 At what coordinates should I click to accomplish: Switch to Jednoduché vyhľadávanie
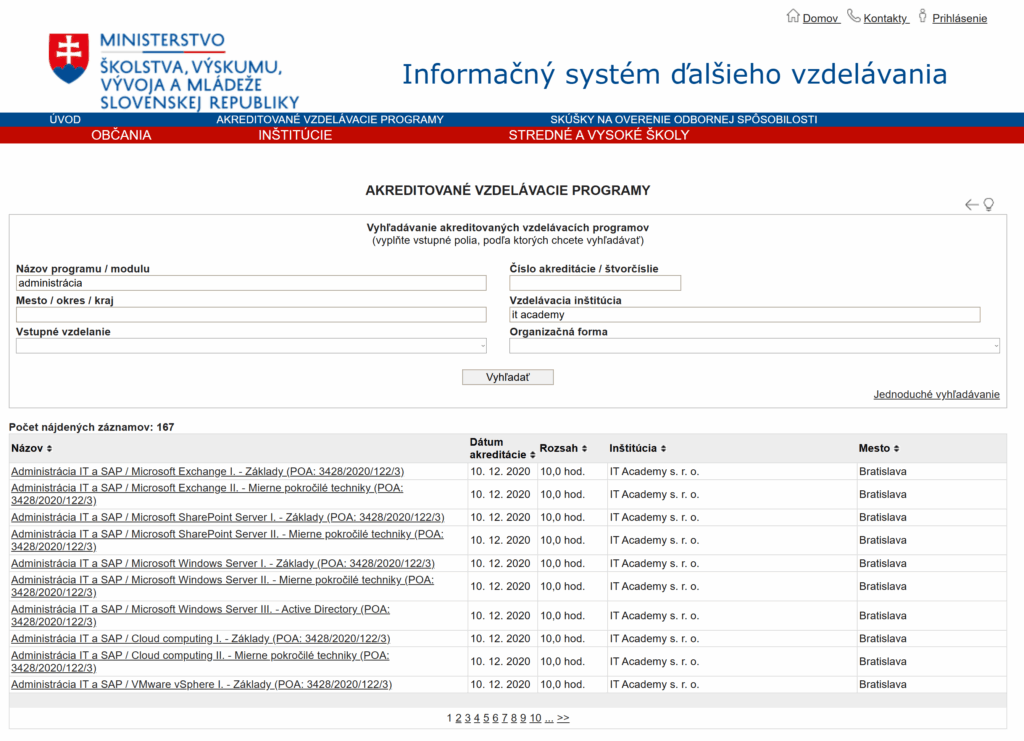click(x=936, y=395)
